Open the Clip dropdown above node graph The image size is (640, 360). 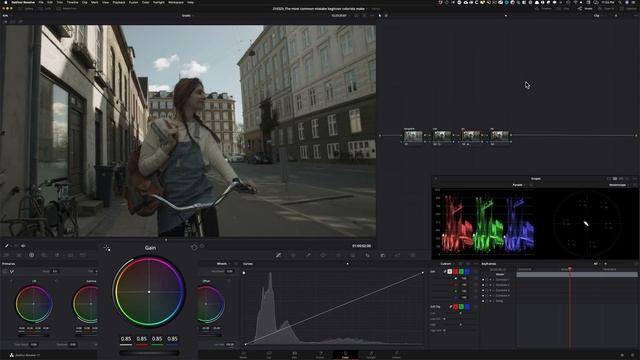[x=599, y=16]
